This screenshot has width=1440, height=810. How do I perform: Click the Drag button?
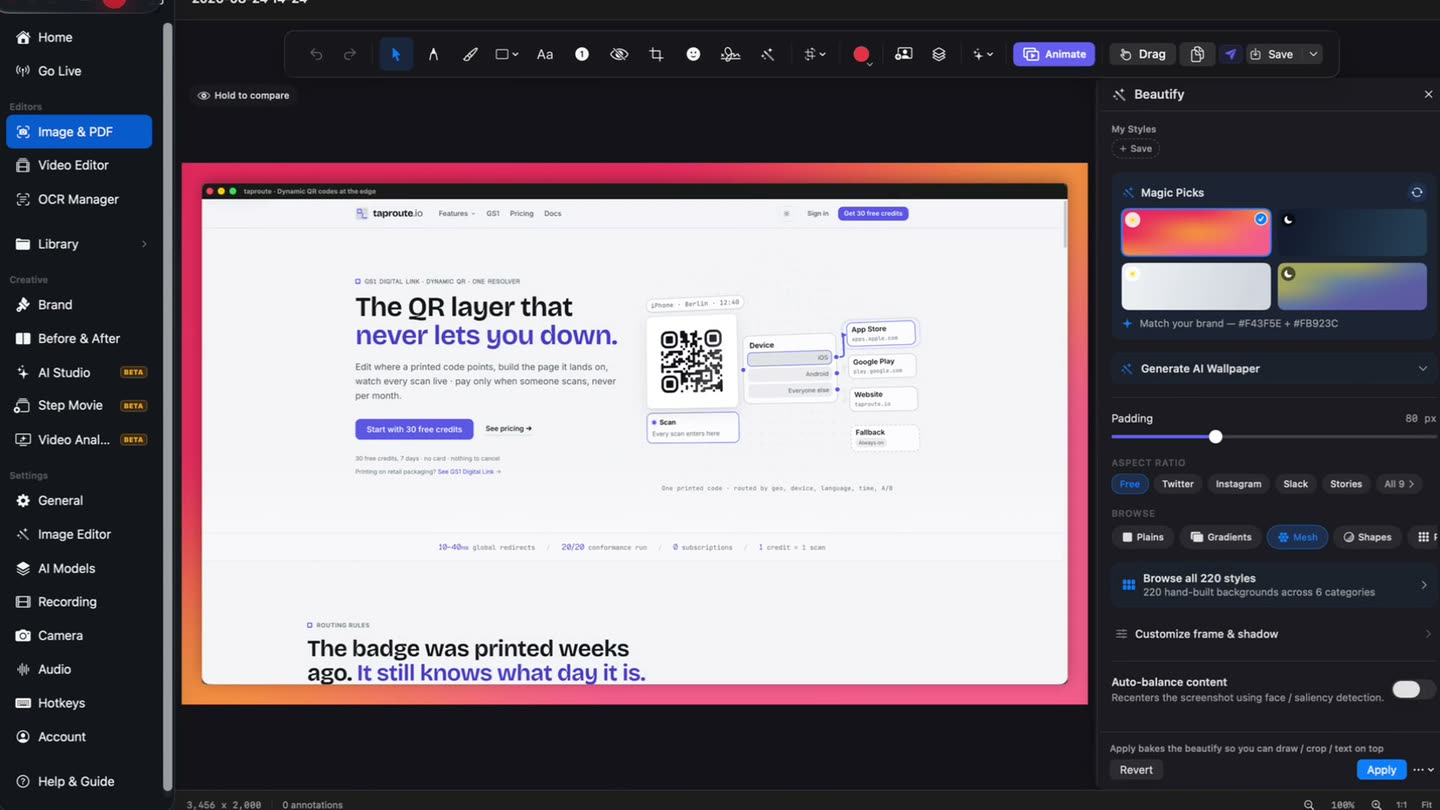coord(1142,54)
